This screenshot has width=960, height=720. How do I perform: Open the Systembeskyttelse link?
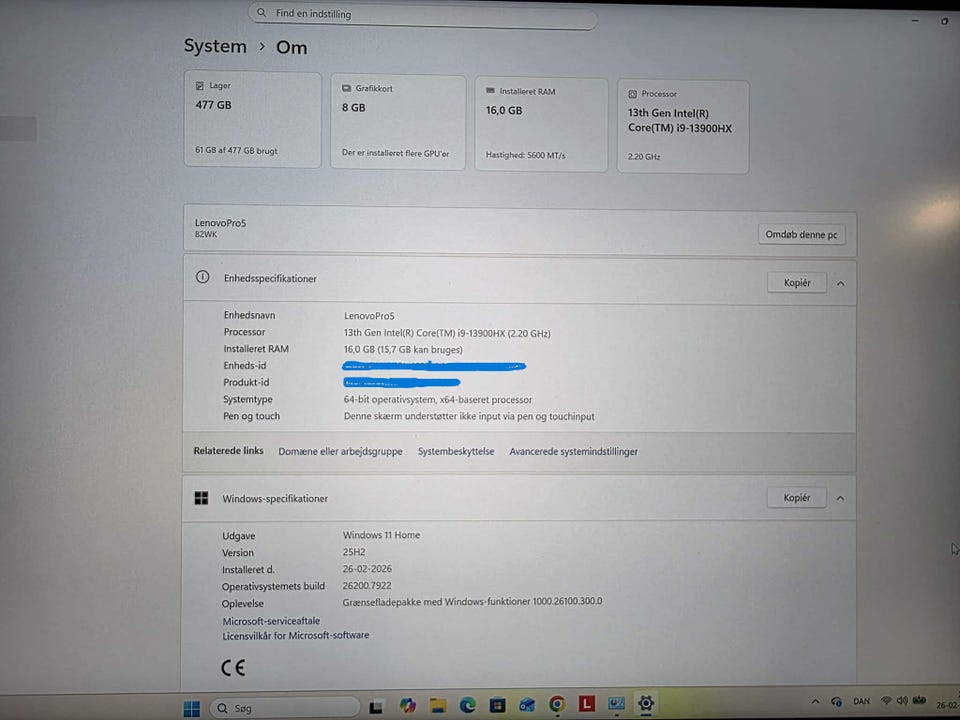(x=456, y=451)
